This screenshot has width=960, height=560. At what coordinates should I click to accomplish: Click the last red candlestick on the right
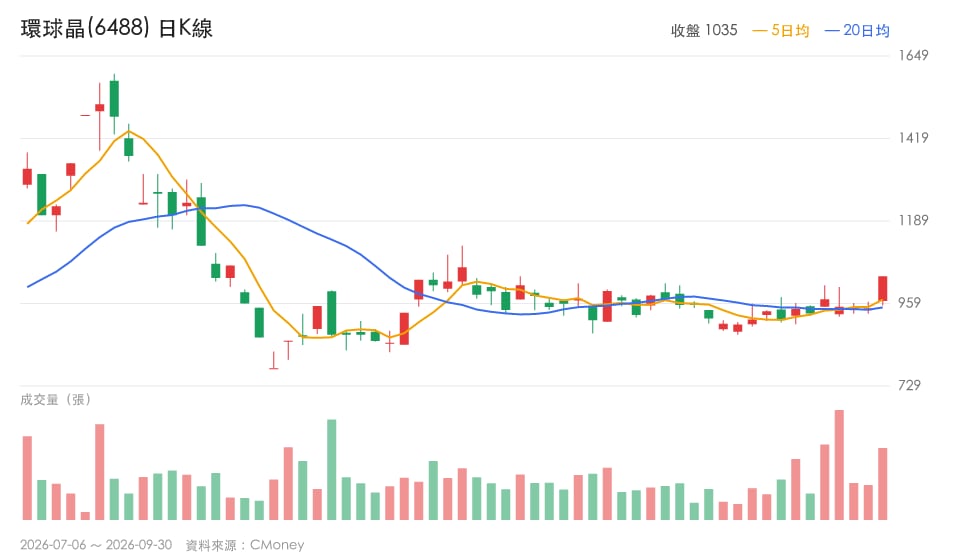coord(882,288)
